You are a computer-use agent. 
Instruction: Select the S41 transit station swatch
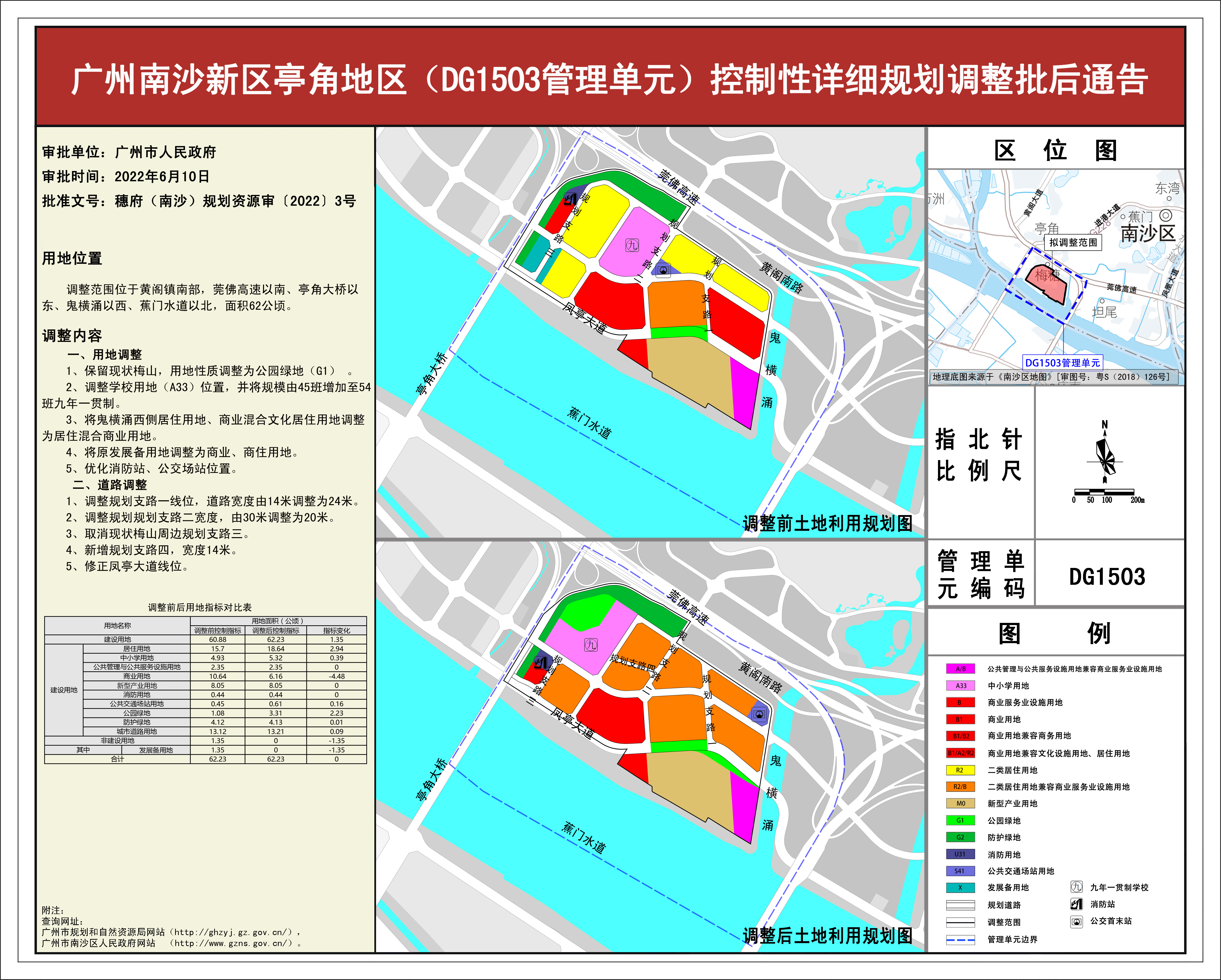(x=960, y=871)
